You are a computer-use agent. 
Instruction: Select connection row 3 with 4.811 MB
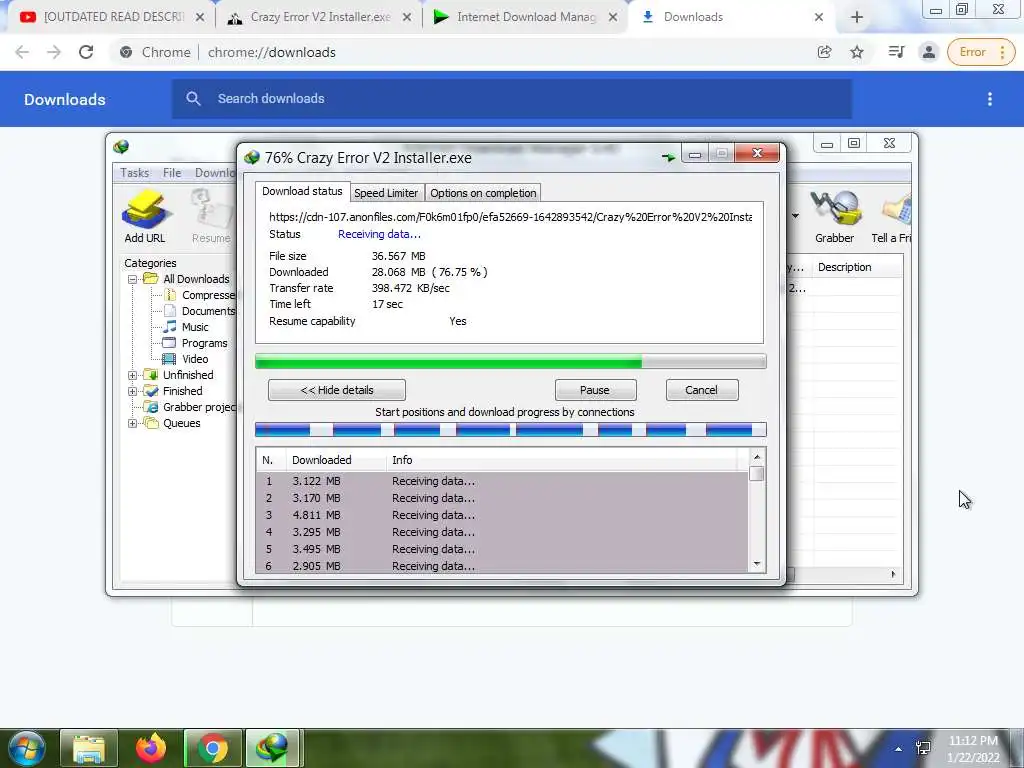(502, 515)
